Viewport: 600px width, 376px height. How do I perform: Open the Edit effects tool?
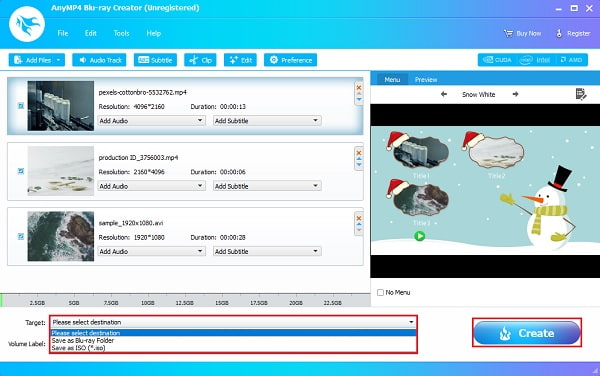coord(240,60)
